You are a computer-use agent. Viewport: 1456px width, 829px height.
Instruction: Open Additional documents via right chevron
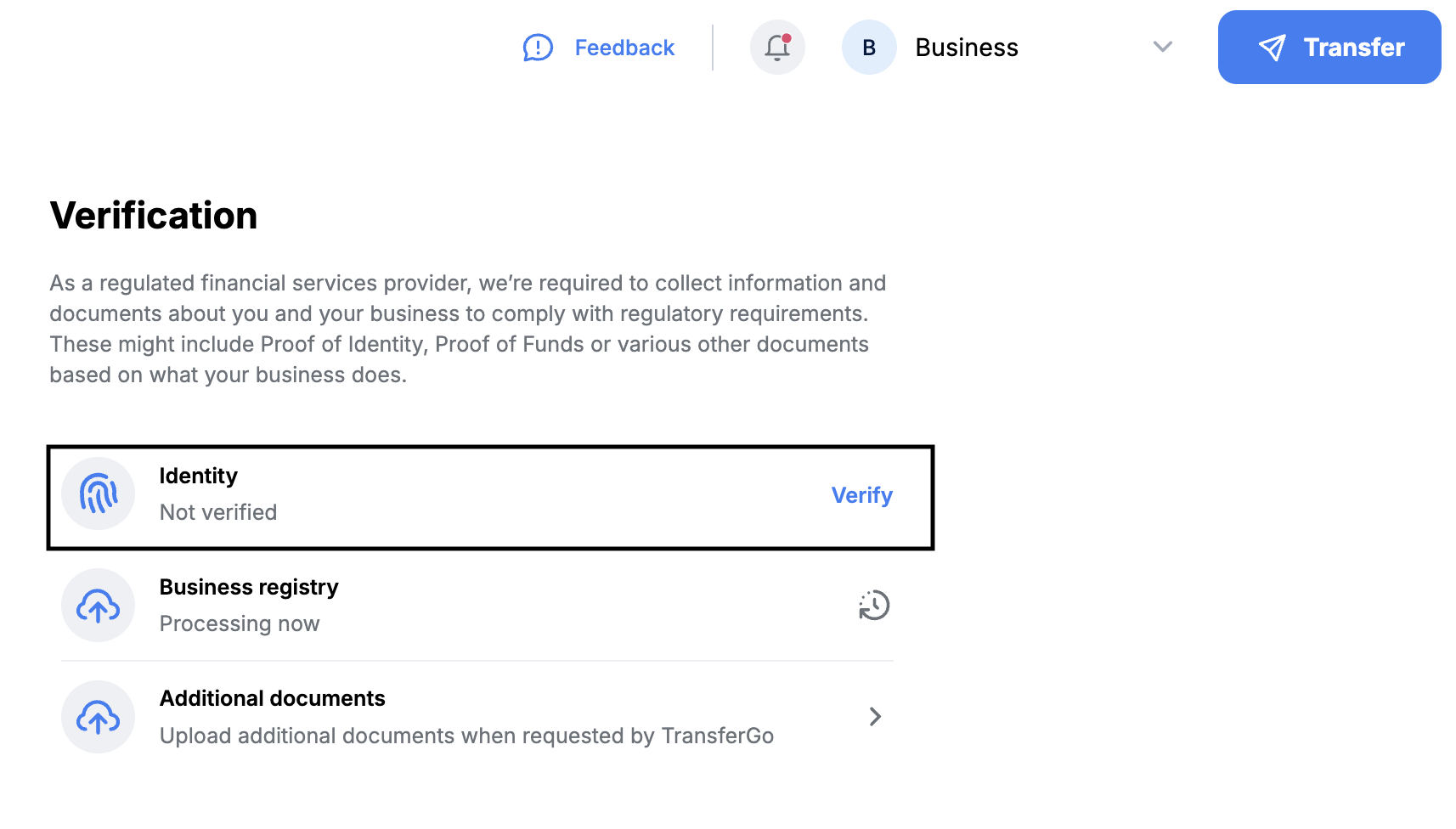(x=875, y=717)
